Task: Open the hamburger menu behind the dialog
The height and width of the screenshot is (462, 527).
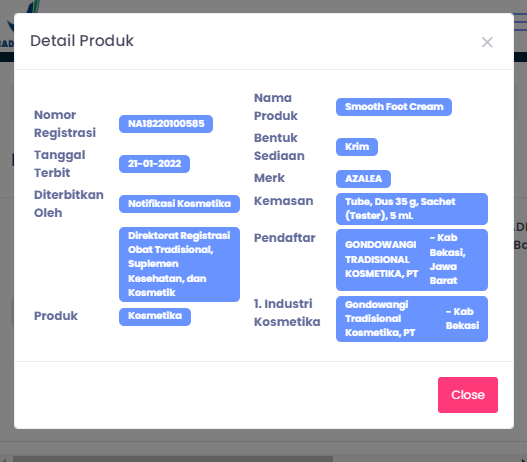Action: pos(521,23)
